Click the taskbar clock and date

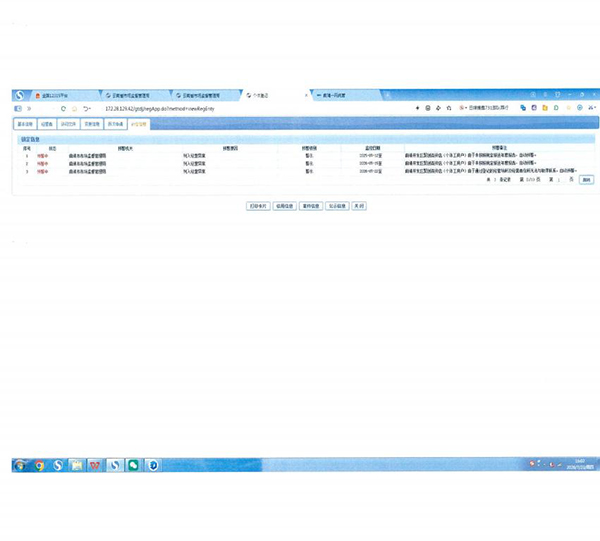click(580, 464)
